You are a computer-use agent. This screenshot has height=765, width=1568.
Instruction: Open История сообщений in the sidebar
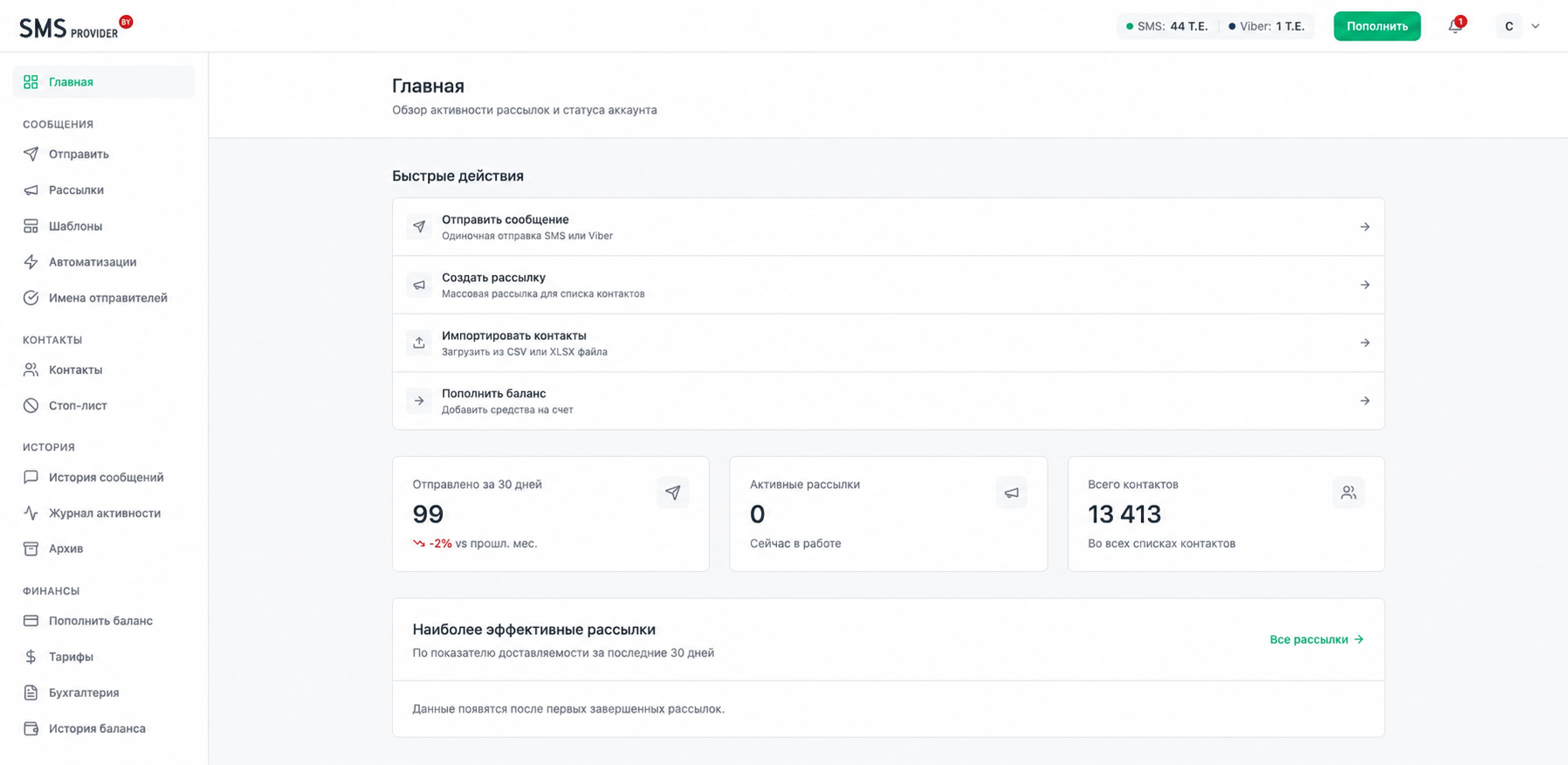click(x=104, y=477)
